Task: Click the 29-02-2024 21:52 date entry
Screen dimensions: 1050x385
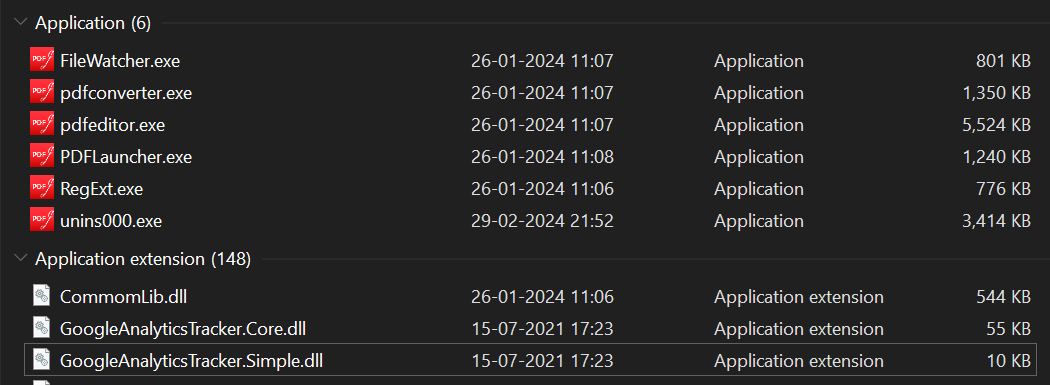Action: tap(542, 221)
